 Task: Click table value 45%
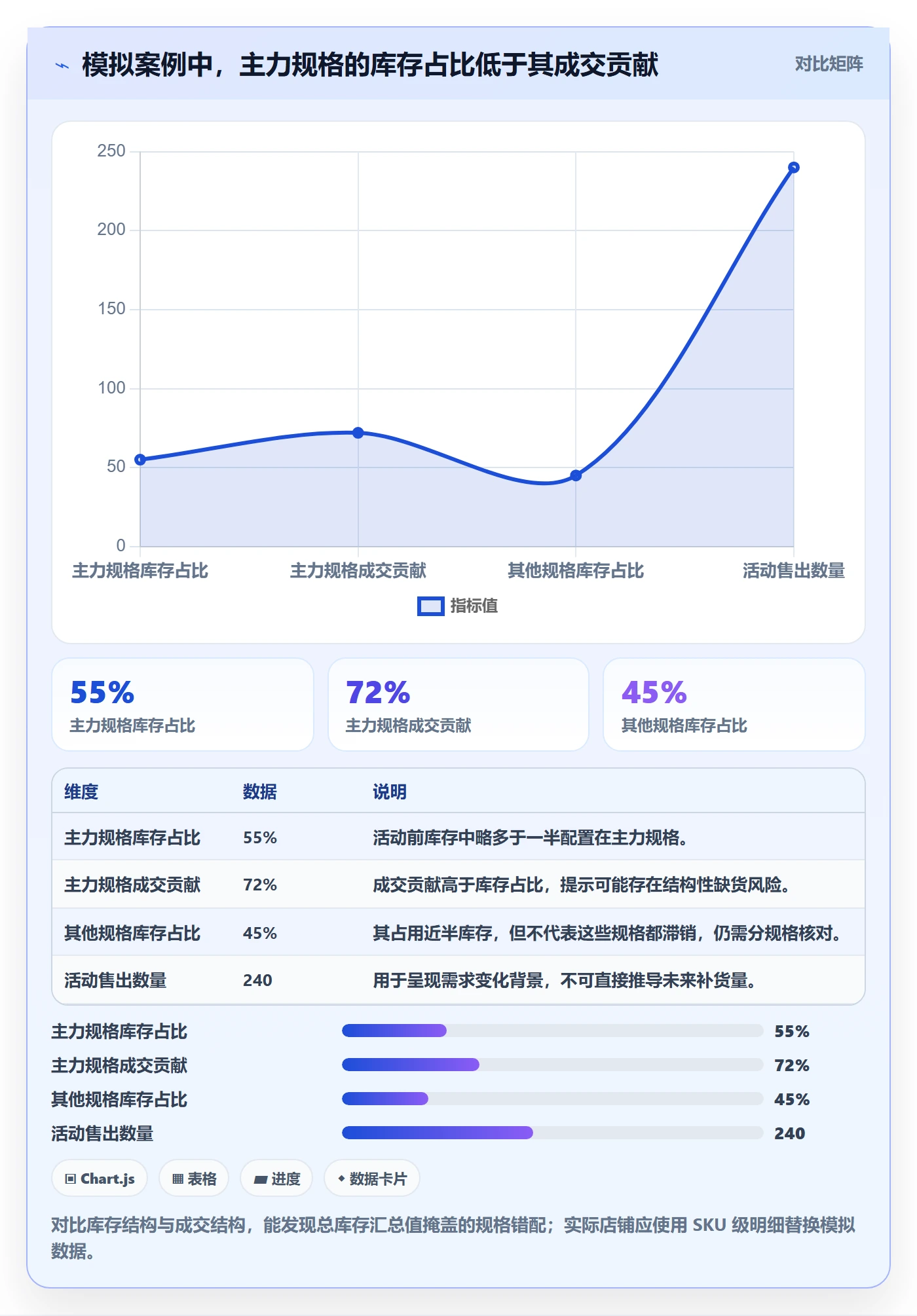click(x=260, y=933)
